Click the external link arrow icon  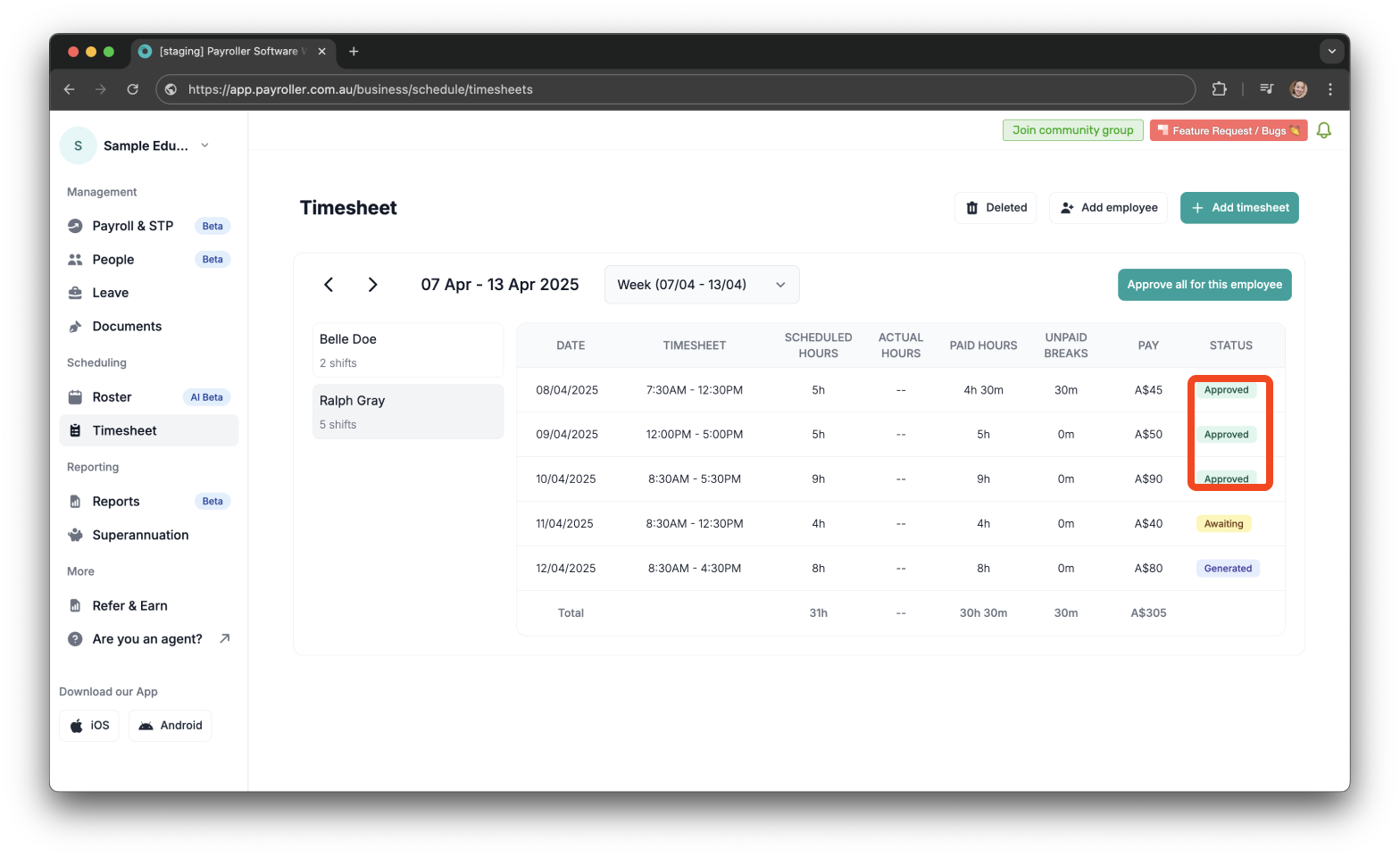coord(225,638)
